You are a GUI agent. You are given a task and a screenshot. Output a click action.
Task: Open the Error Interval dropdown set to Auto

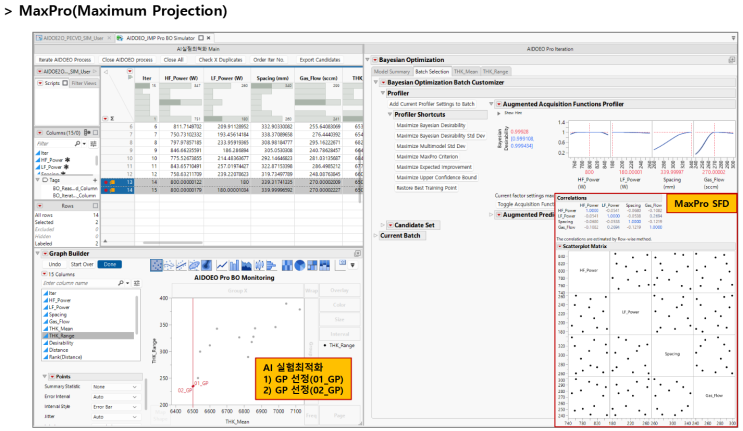pos(115,397)
